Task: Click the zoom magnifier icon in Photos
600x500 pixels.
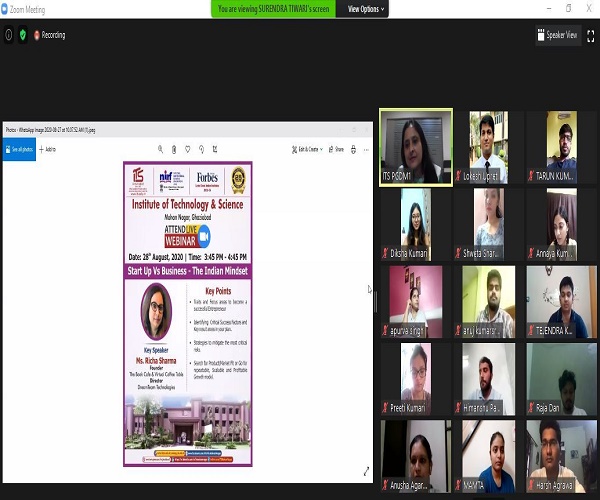Action: [x=160, y=149]
